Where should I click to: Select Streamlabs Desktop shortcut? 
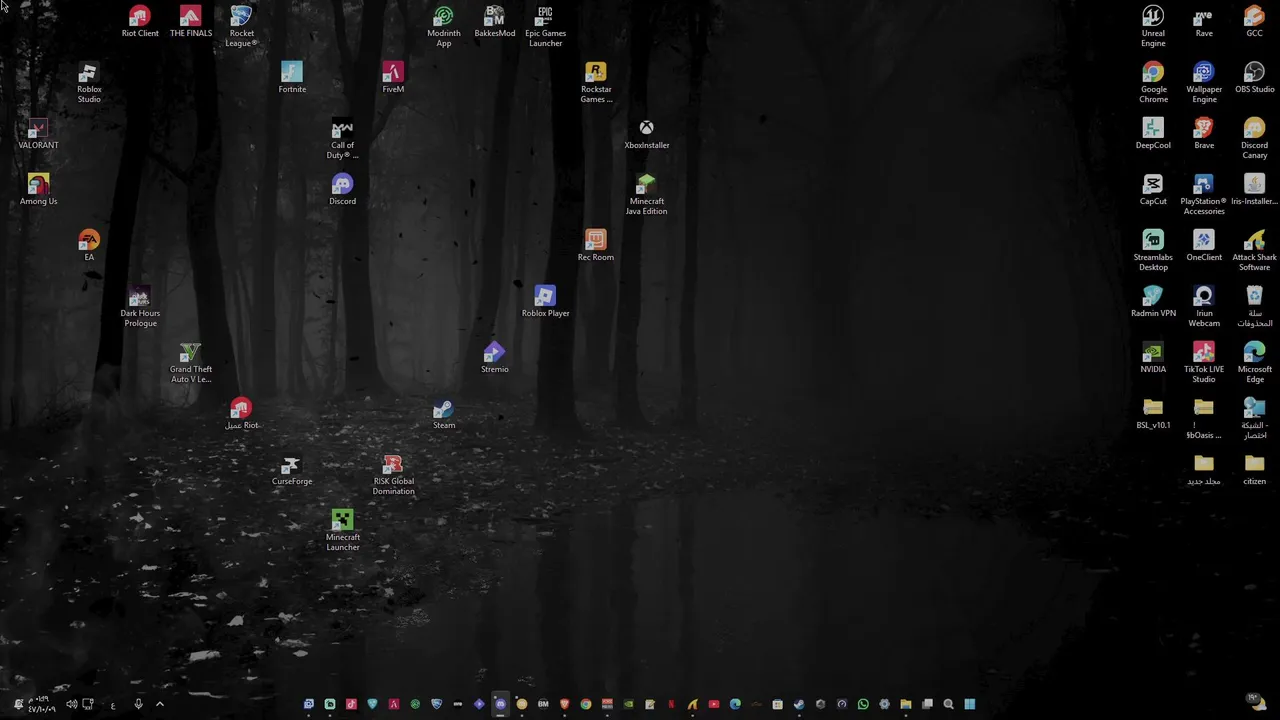click(1153, 251)
